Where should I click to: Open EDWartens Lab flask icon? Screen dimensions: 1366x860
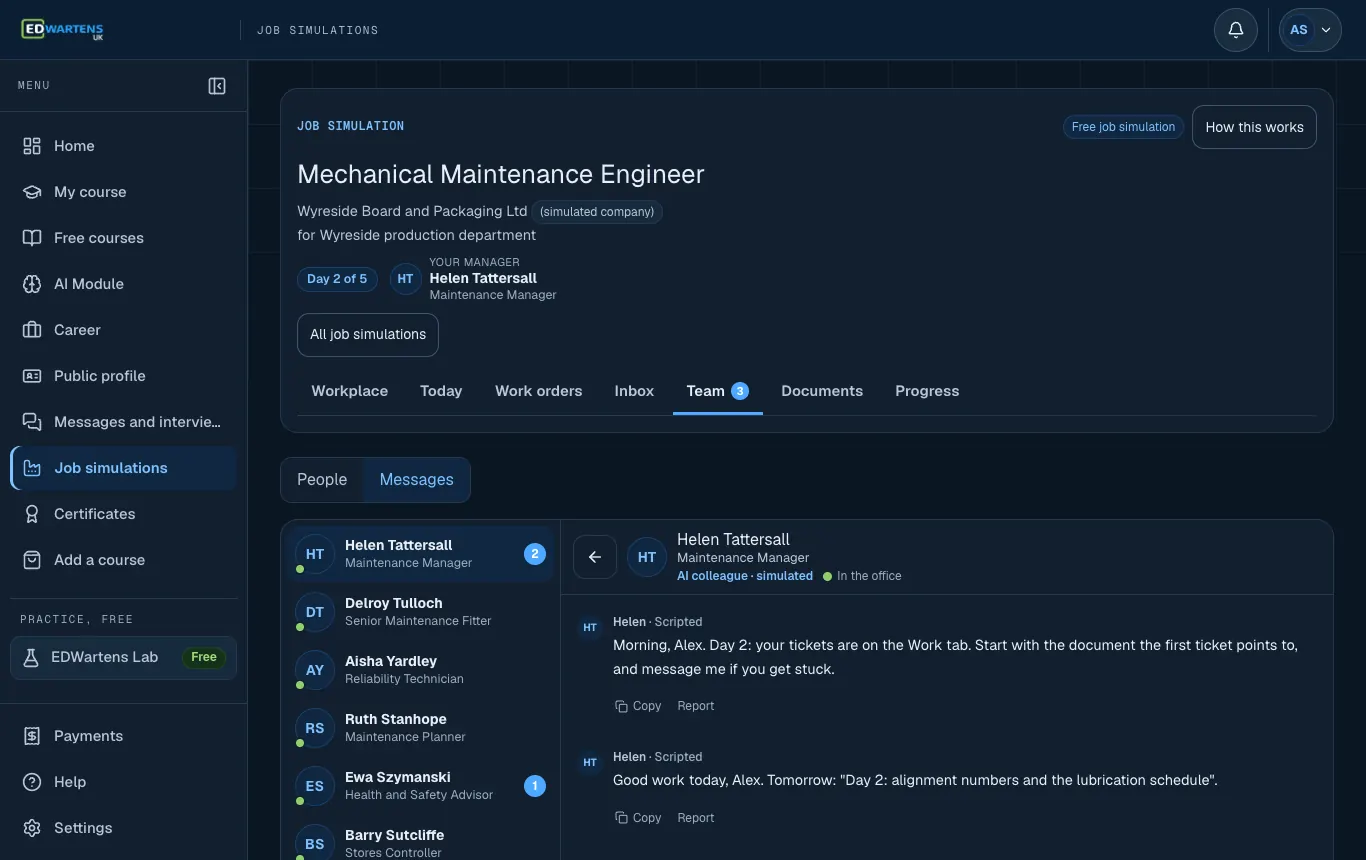coord(31,658)
